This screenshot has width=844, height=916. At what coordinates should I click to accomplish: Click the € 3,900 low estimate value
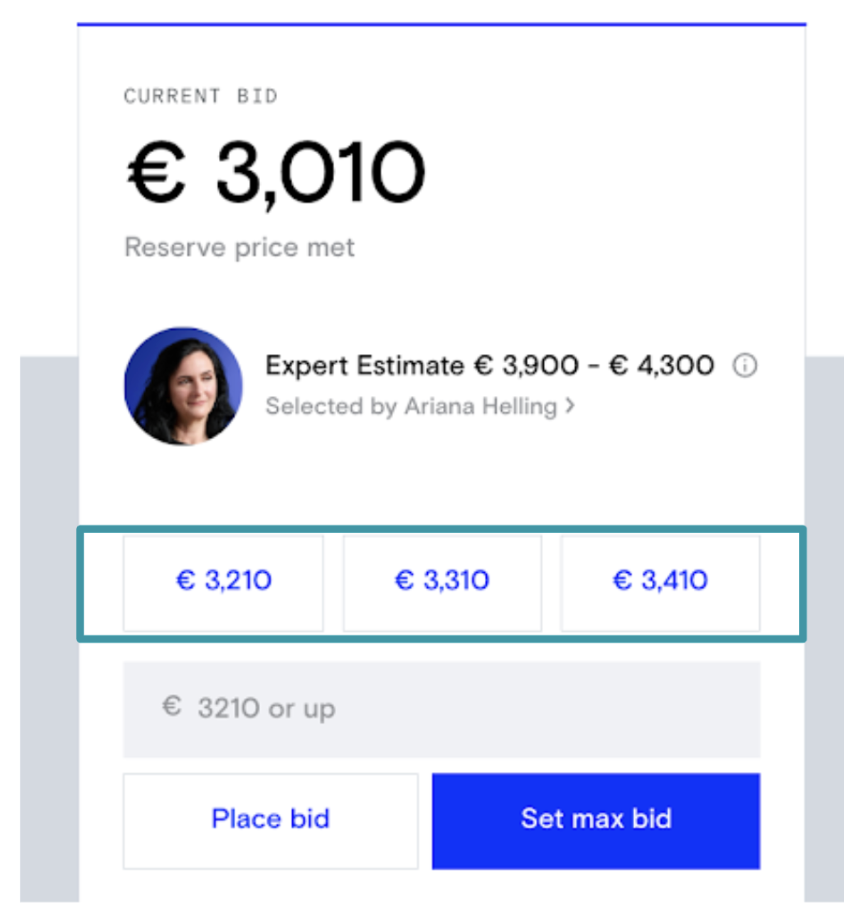[x=526, y=366]
